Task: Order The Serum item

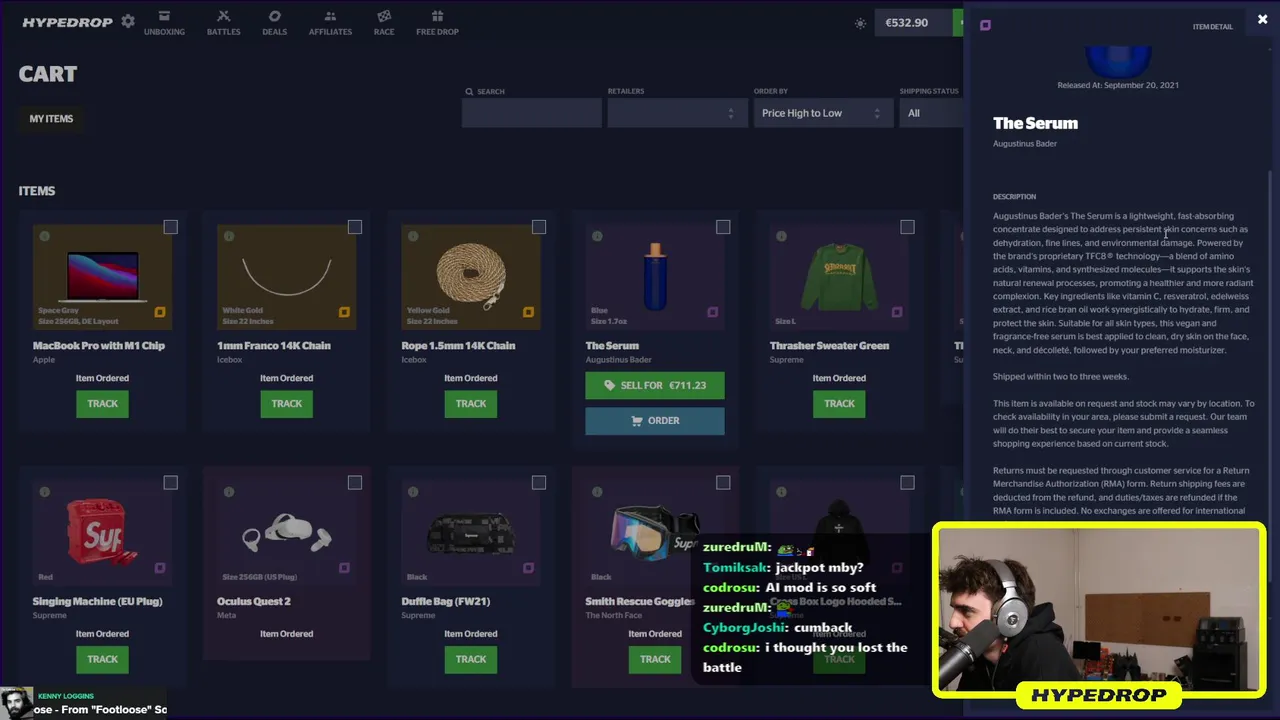Action: (655, 421)
